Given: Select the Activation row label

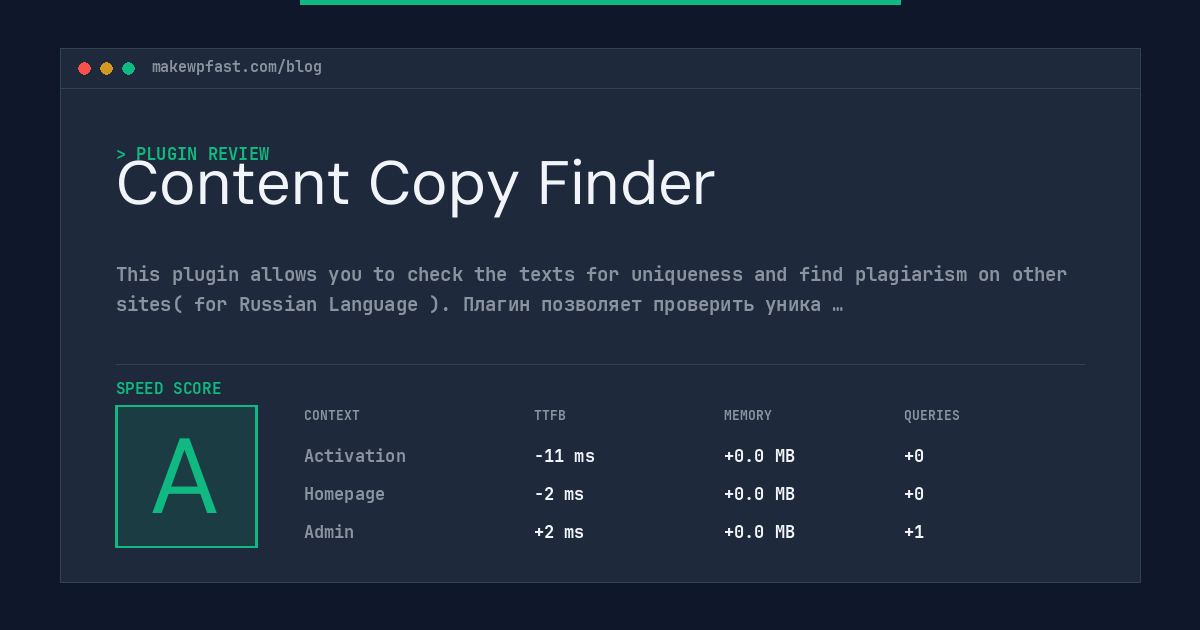Looking at the screenshot, I should [355, 456].
